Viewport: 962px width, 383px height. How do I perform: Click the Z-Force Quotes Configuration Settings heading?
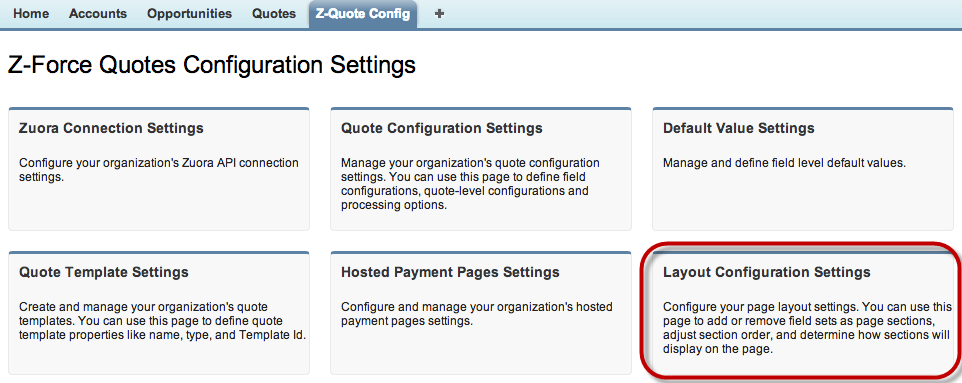coord(212,65)
